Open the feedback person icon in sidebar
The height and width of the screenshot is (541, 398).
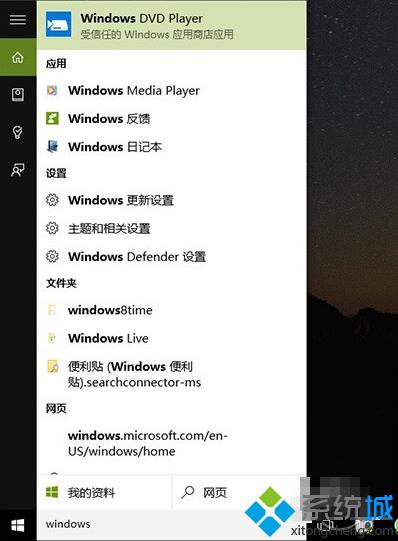pos(18,170)
